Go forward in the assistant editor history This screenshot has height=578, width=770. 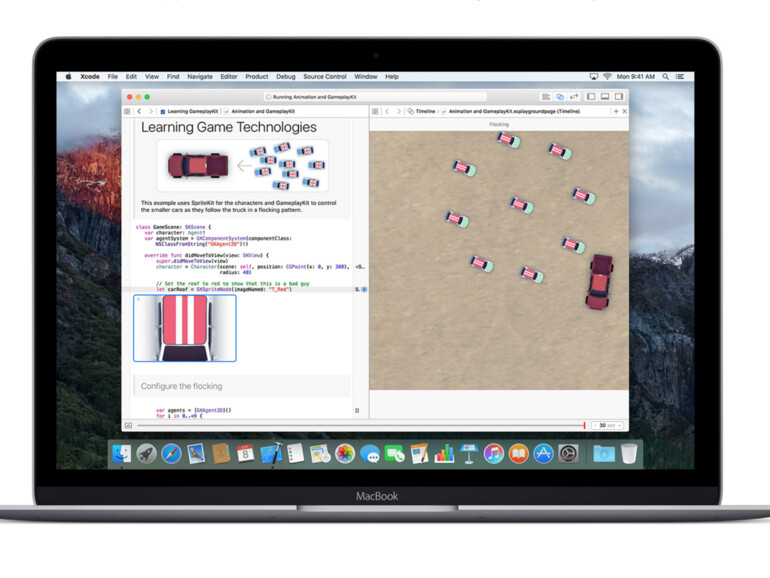tap(399, 111)
